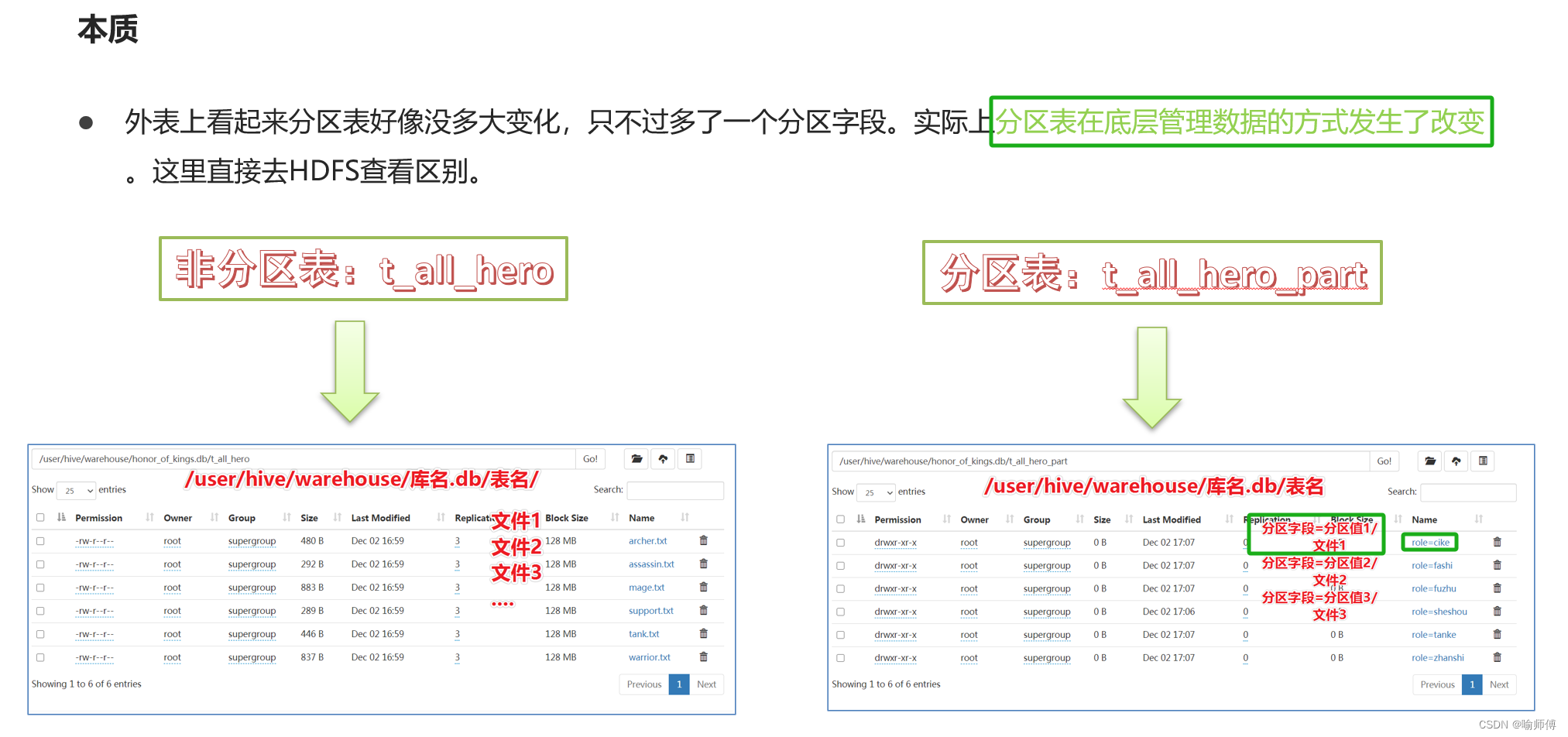The image size is (1568, 737).
Task: Click Previous in left table pagination
Action: click(644, 684)
